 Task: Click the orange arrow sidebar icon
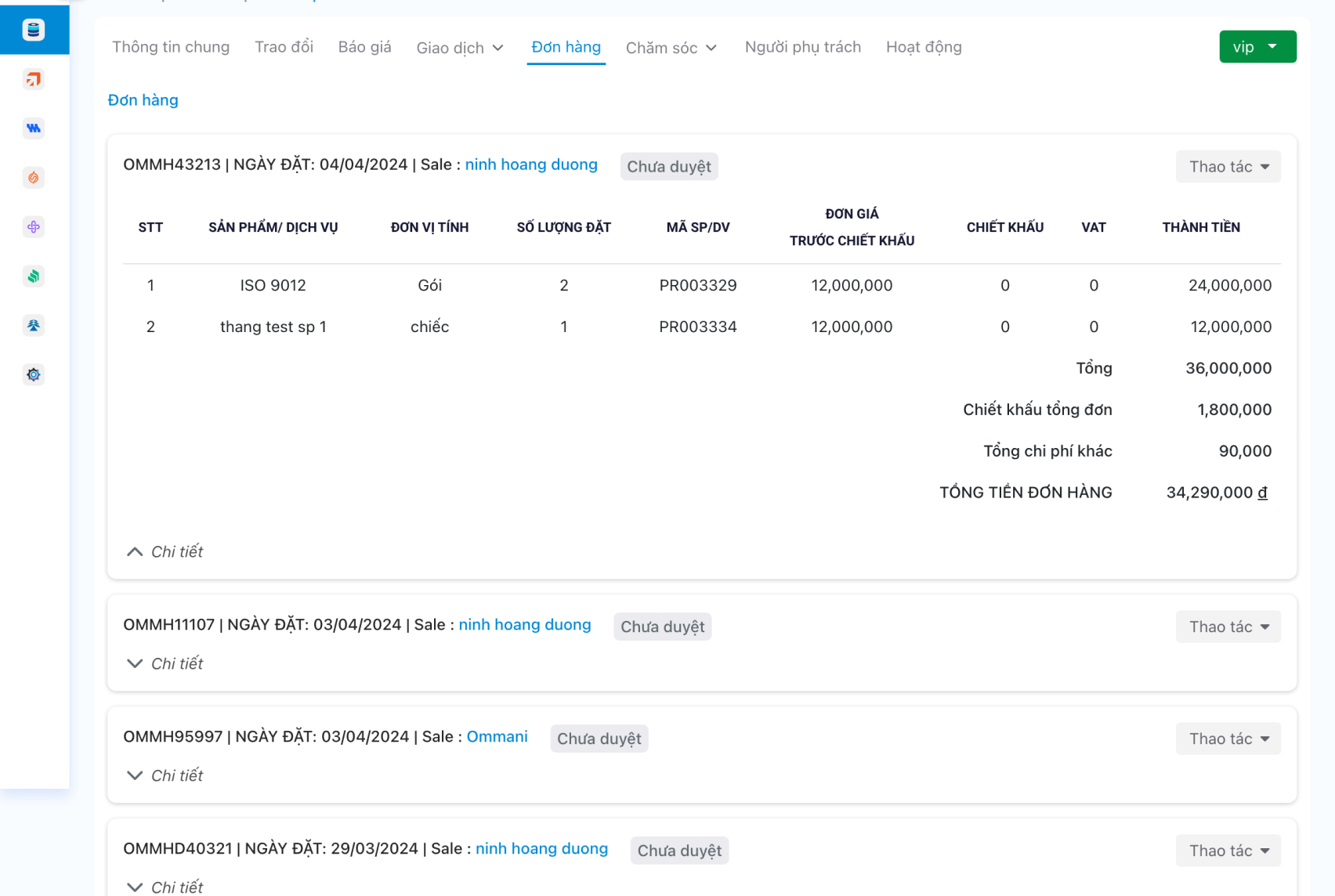pyautogui.click(x=33, y=79)
